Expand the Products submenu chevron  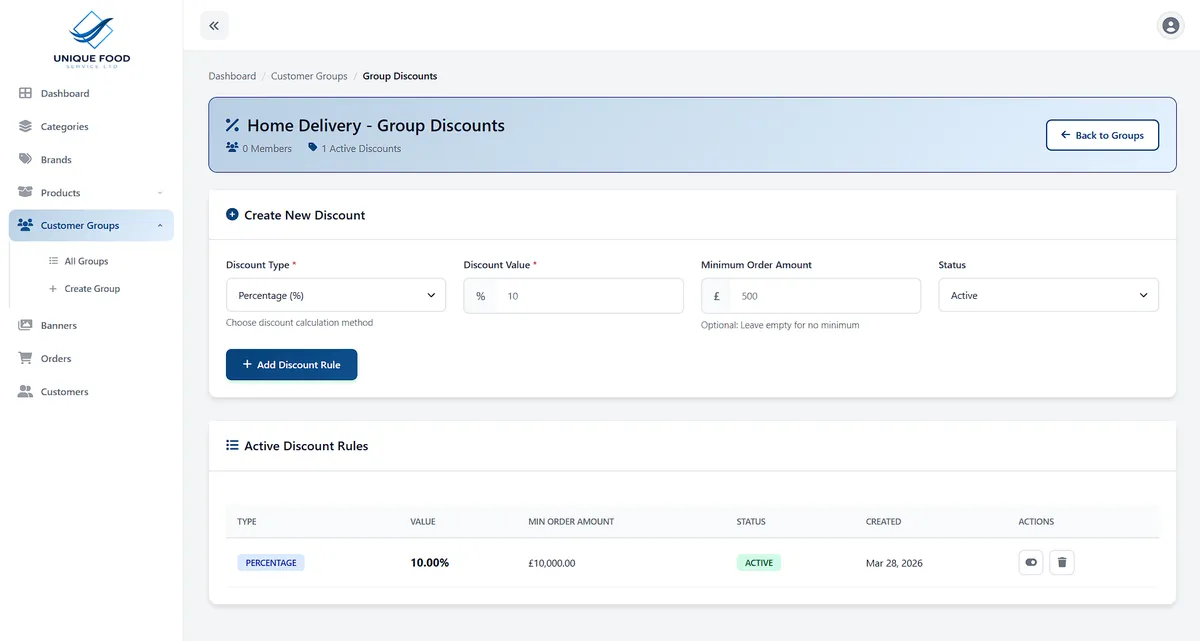pyautogui.click(x=160, y=193)
